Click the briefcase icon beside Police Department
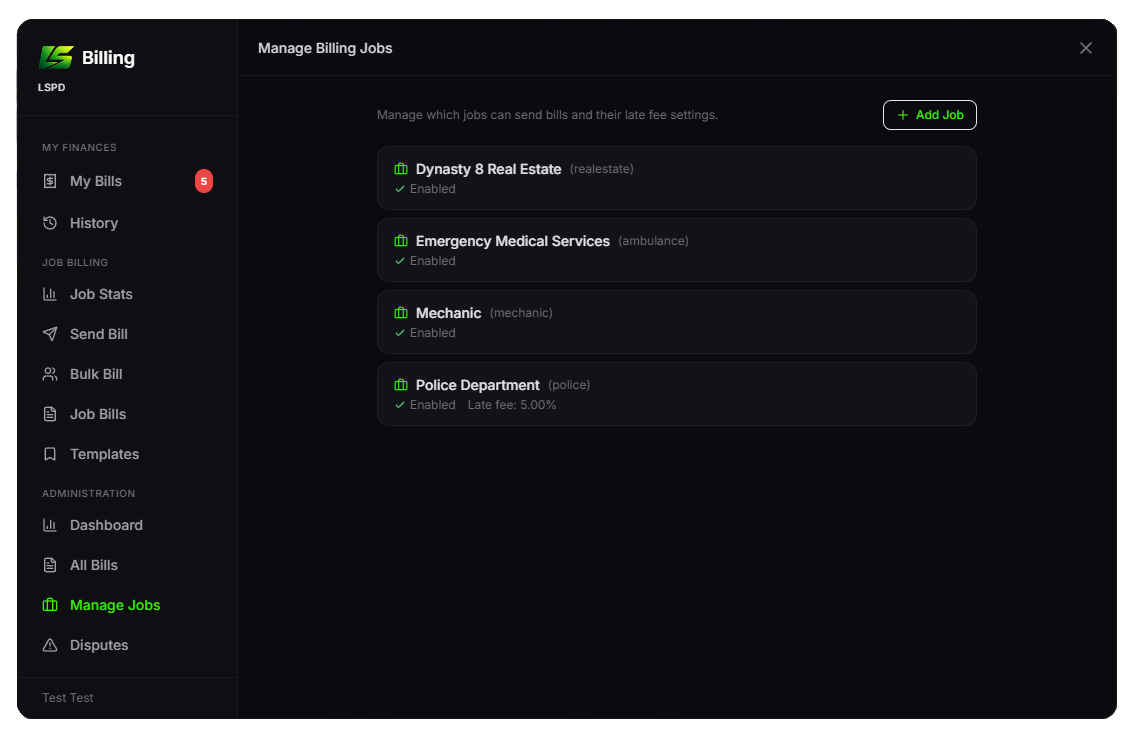Viewport: 1134px width, 738px height. [400, 384]
